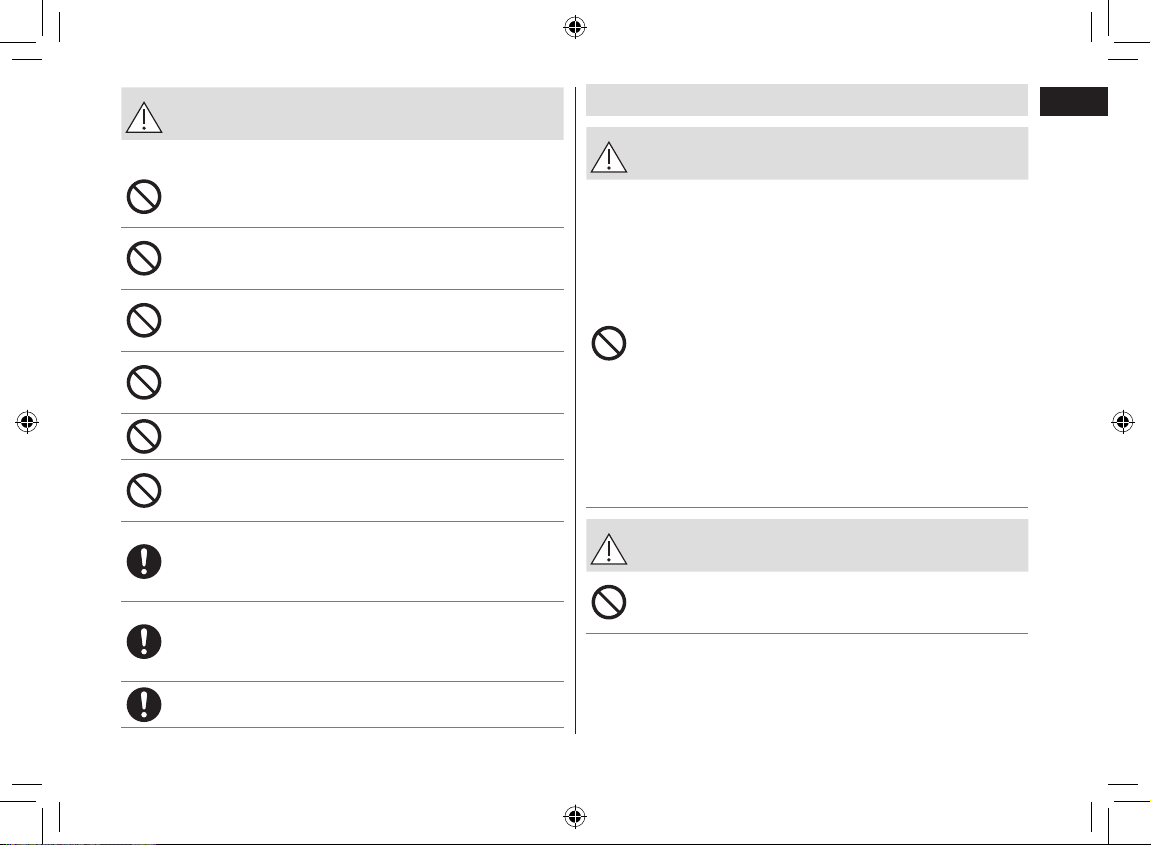Click the bottom prohibition icon in right column
The width and height of the screenshot is (1151, 845).
click(609, 602)
